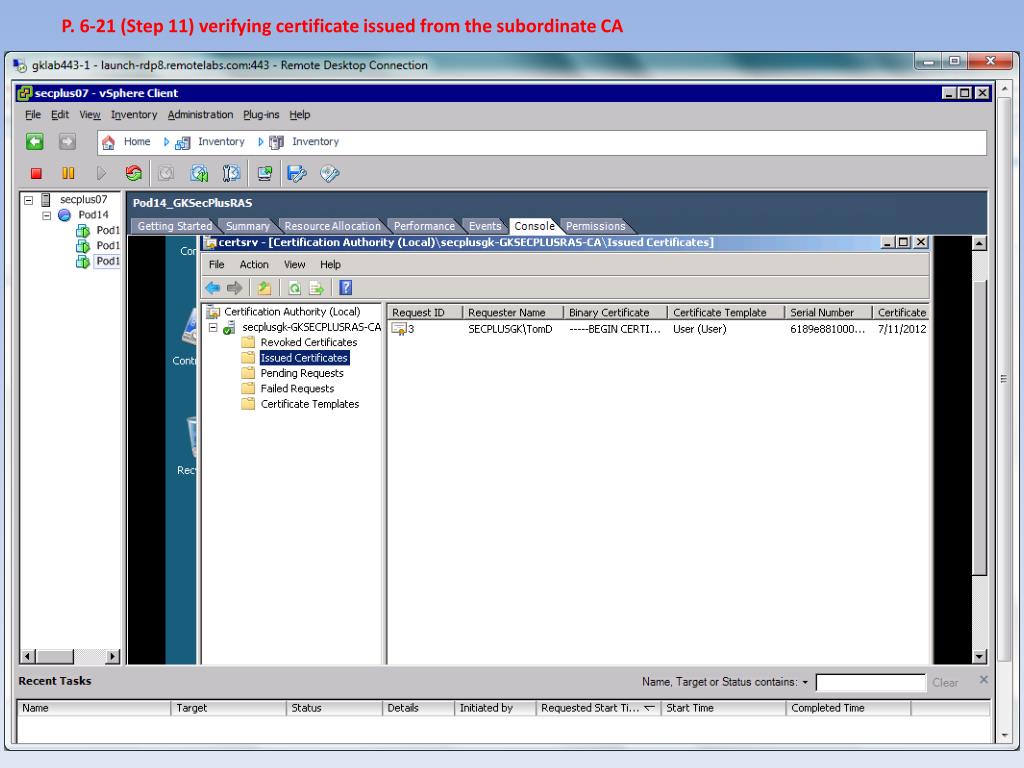Click the take snapshot toolbar icon
The image size is (1024, 768).
(x=166, y=173)
